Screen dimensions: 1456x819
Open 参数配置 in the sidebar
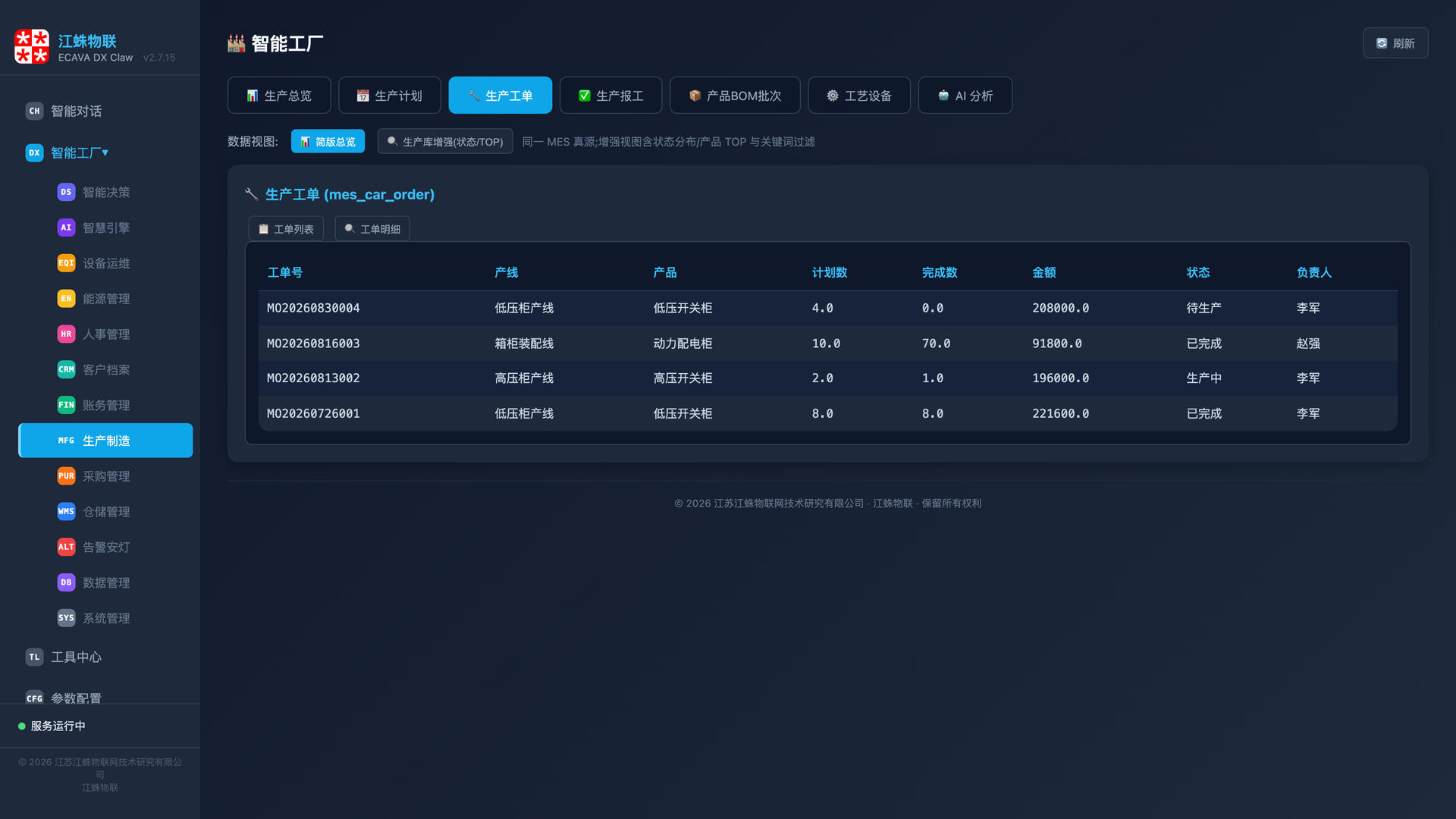[76, 698]
